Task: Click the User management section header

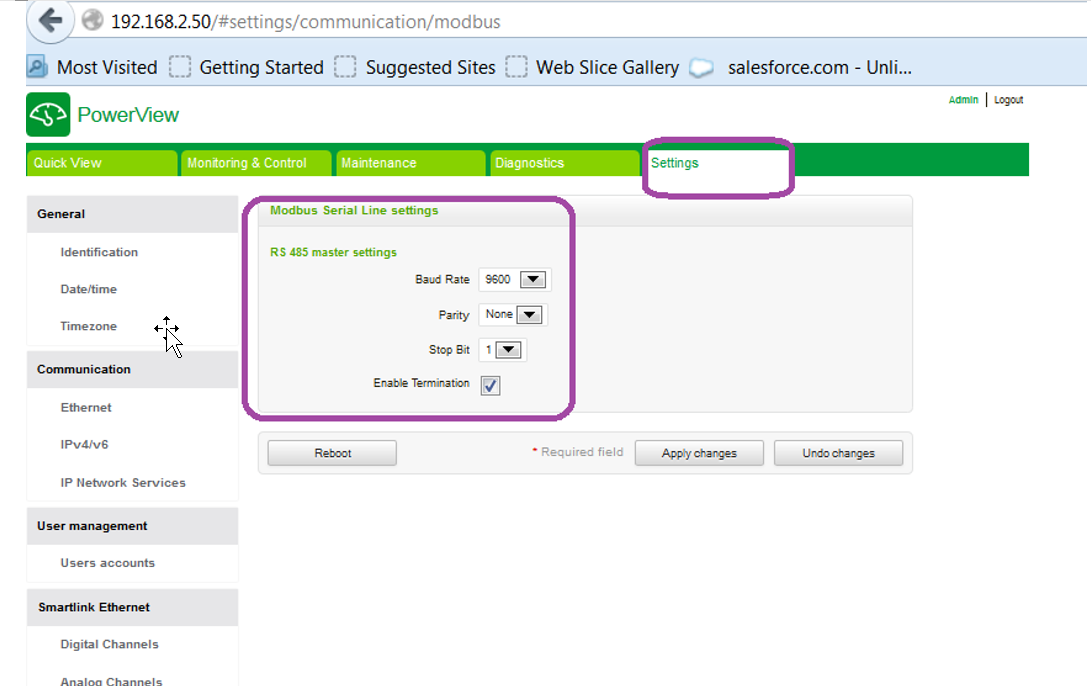Action: pyautogui.click(x=132, y=526)
